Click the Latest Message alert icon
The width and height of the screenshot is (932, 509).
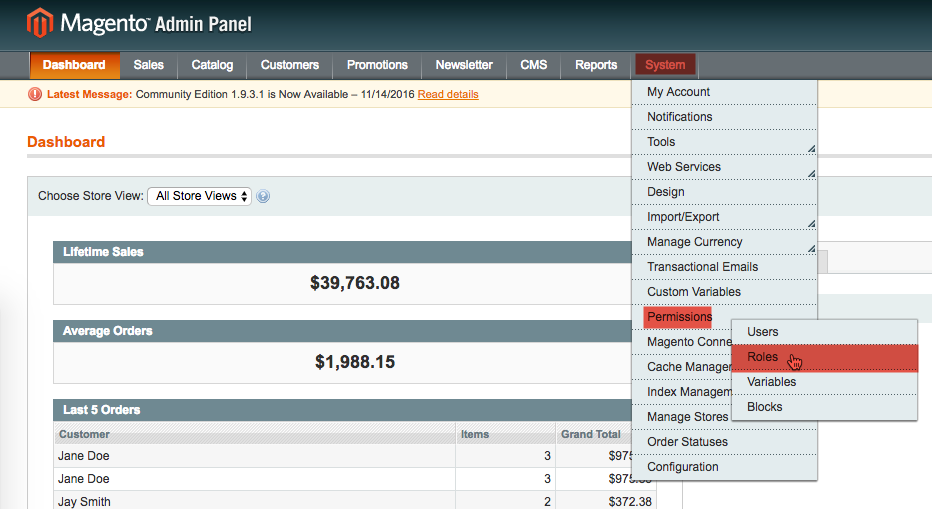[x=35, y=94]
